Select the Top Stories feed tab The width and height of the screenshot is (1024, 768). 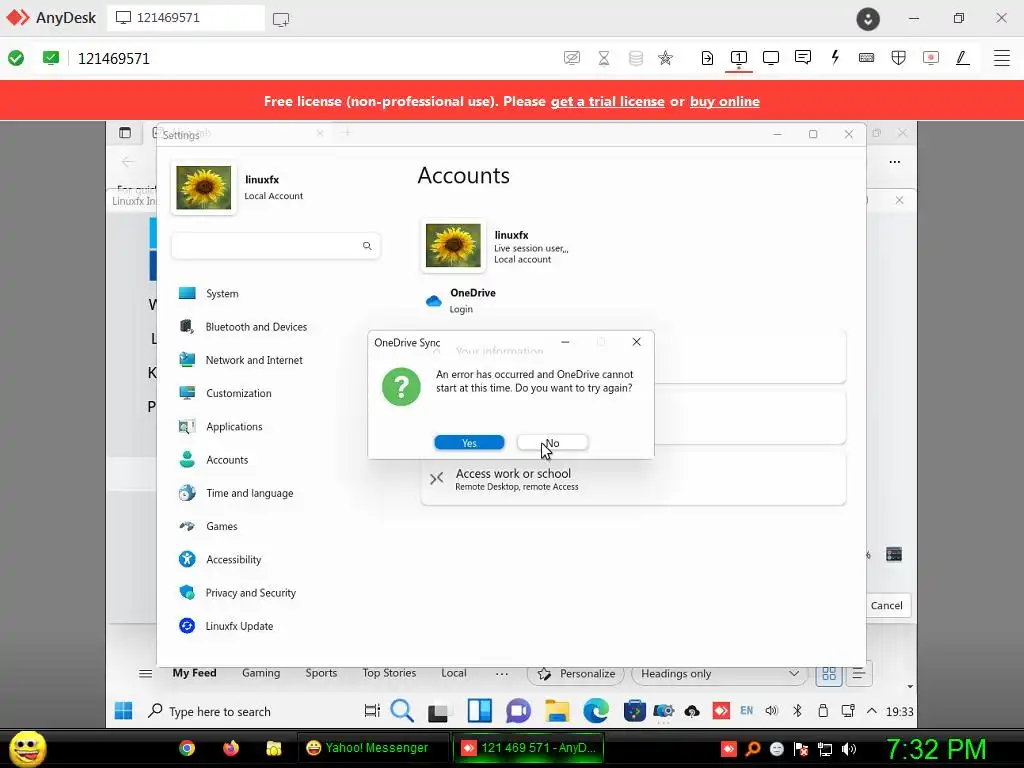point(389,673)
